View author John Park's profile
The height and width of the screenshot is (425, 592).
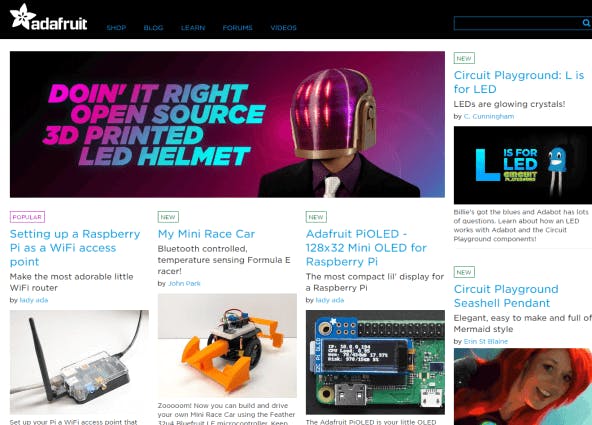[x=184, y=283]
